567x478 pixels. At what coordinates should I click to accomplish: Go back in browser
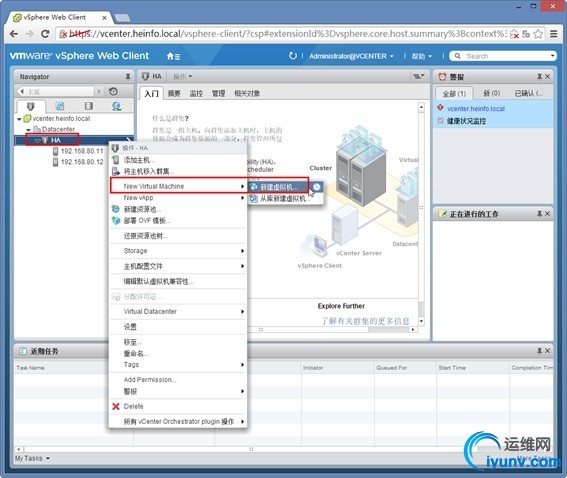point(14,34)
